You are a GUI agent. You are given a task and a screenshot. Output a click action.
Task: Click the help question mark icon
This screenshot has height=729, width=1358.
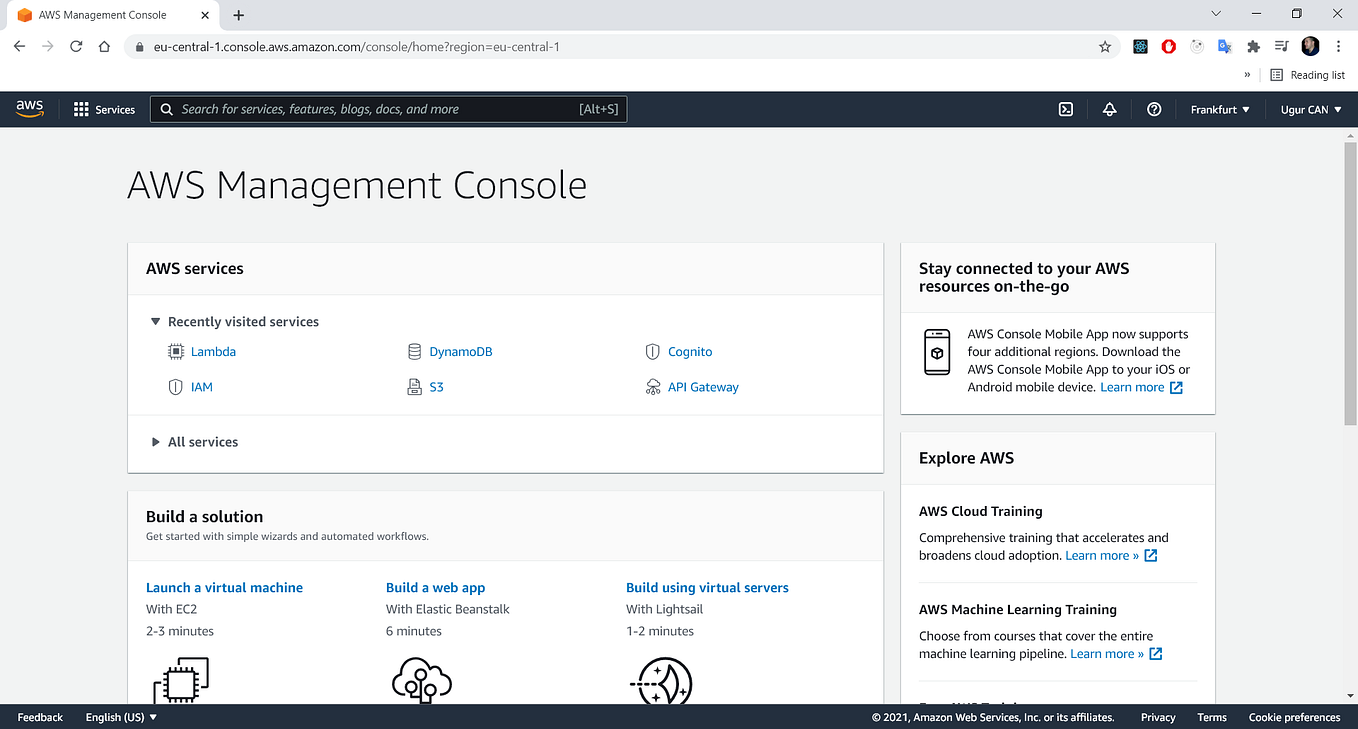click(x=1154, y=109)
